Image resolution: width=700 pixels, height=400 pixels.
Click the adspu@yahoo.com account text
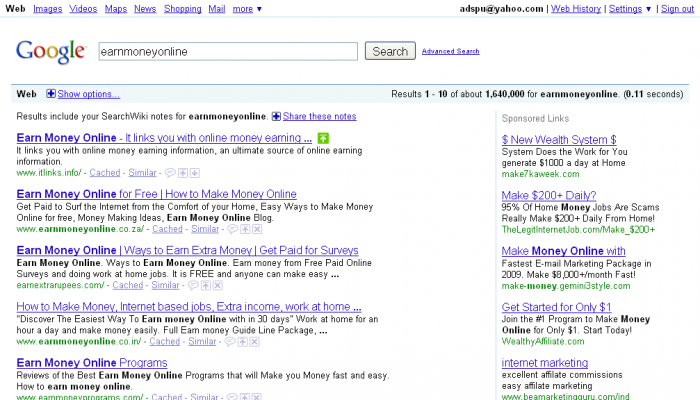click(501, 9)
